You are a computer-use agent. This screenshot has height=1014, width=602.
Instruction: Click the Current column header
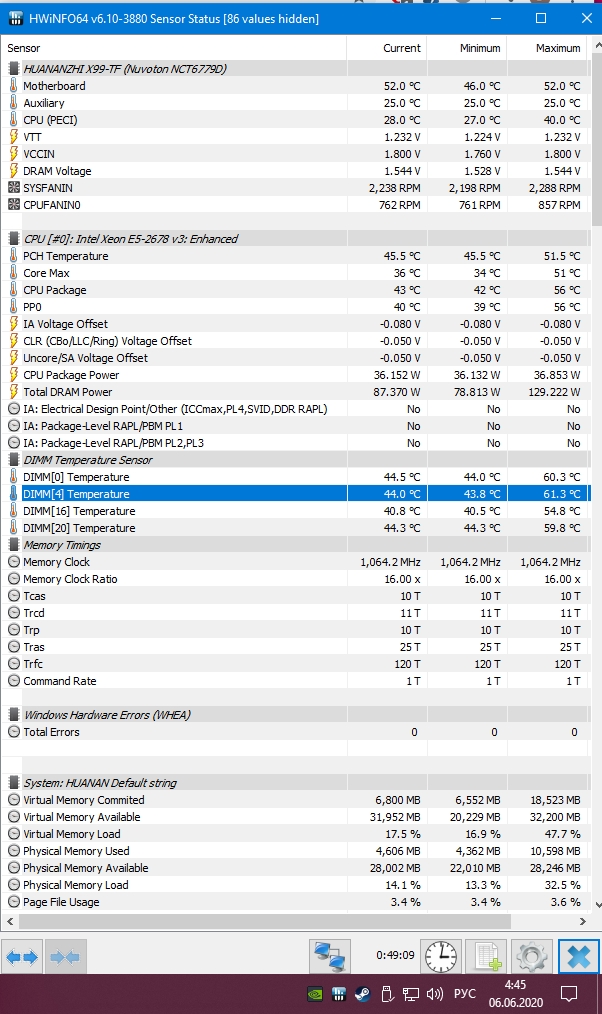pyautogui.click(x=402, y=48)
